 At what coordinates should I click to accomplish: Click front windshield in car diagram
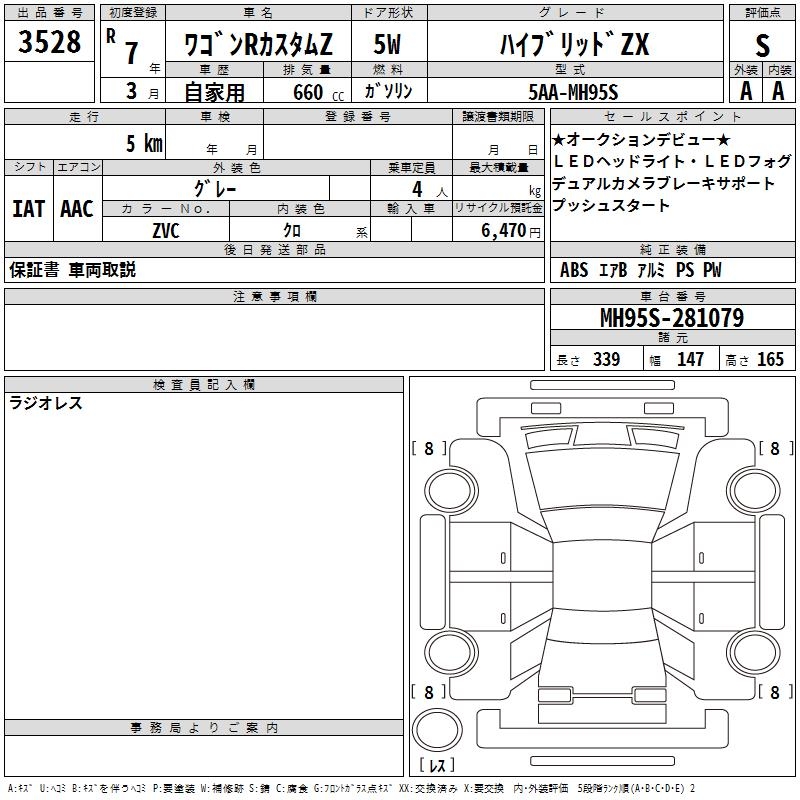point(603,526)
